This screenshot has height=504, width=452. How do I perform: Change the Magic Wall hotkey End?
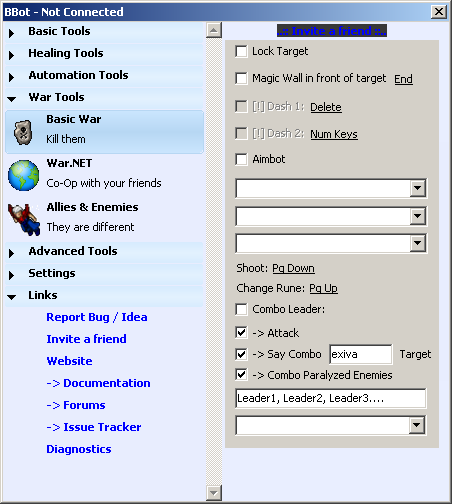[x=403, y=79]
